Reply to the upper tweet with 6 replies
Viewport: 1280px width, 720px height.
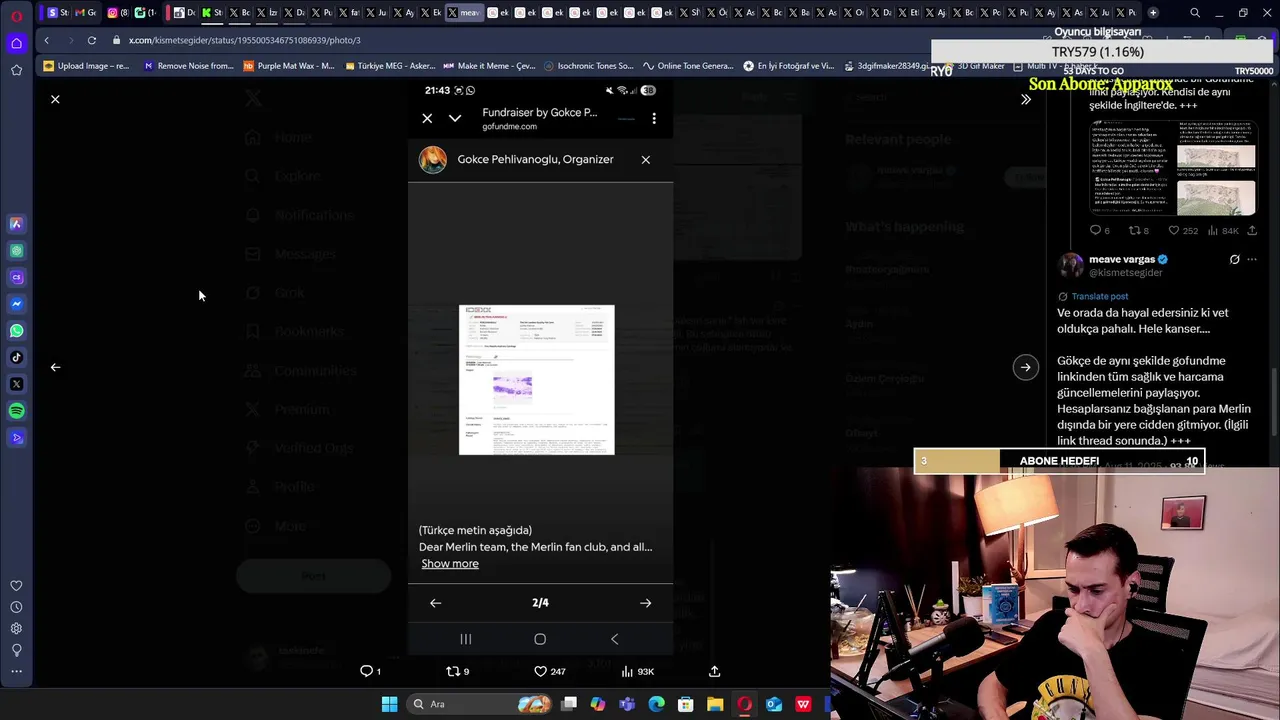point(1099,231)
